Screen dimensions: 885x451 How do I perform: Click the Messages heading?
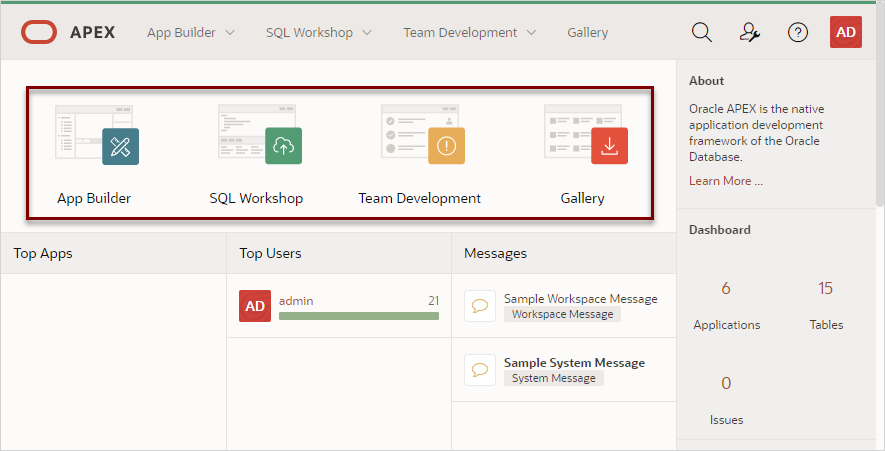tap(495, 253)
